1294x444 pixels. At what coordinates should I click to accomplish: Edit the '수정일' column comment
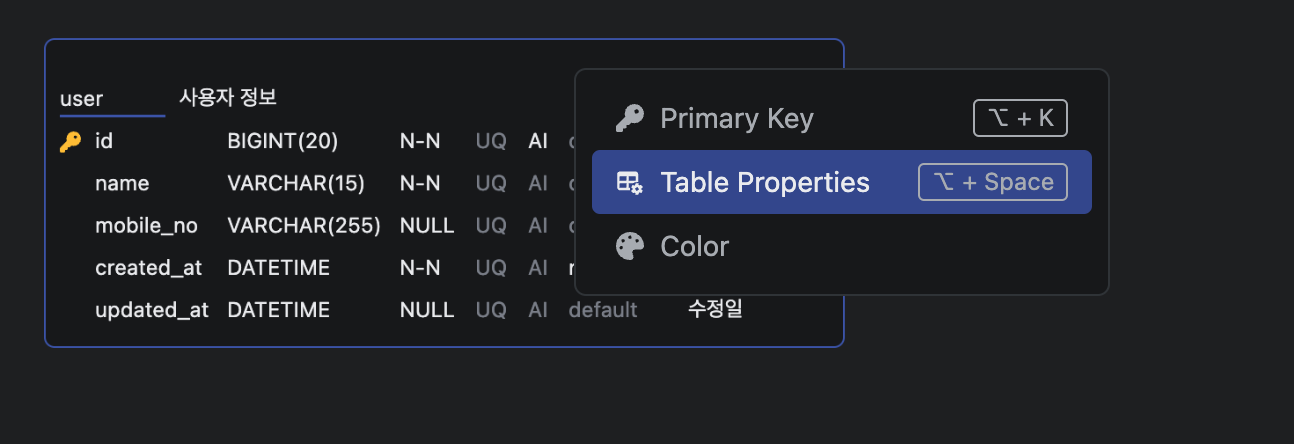[715, 310]
